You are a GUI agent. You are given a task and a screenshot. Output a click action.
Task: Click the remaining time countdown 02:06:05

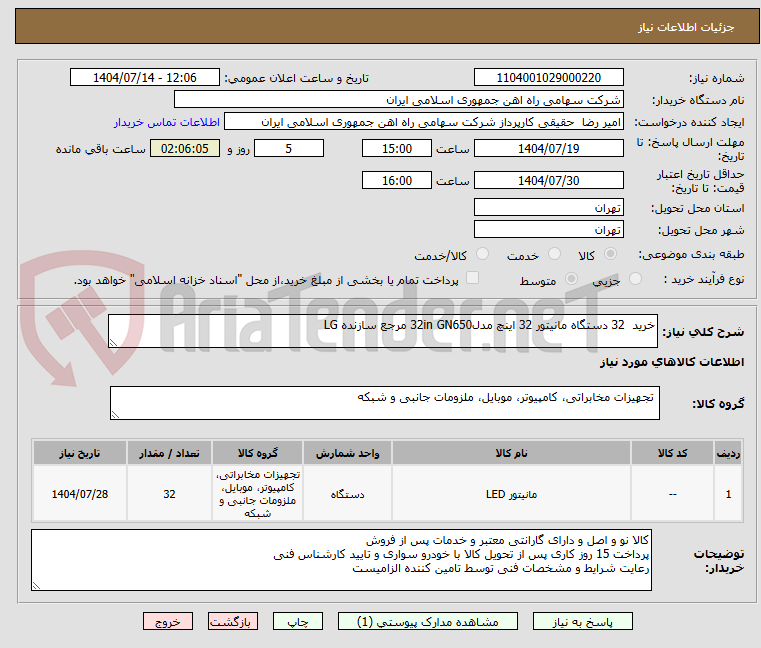tap(184, 149)
